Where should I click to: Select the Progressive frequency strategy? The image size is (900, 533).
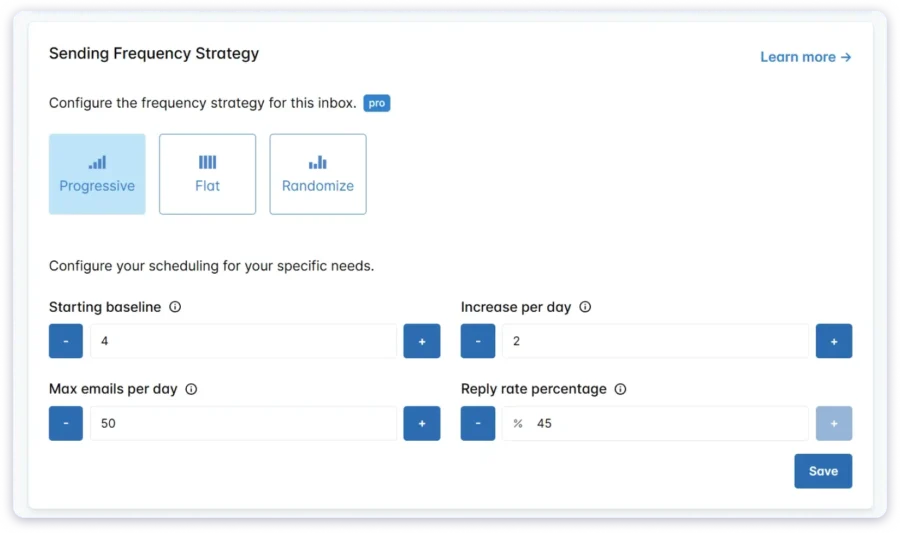97,174
